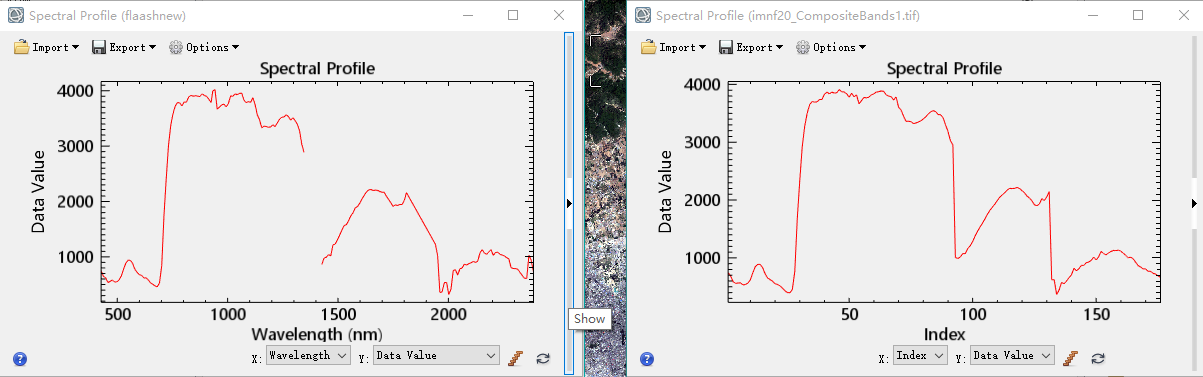Maximize the flaashnew Spectral Profile window
The height and width of the screenshot is (377, 1203).
pyautogui.click(x=513, y=16)
